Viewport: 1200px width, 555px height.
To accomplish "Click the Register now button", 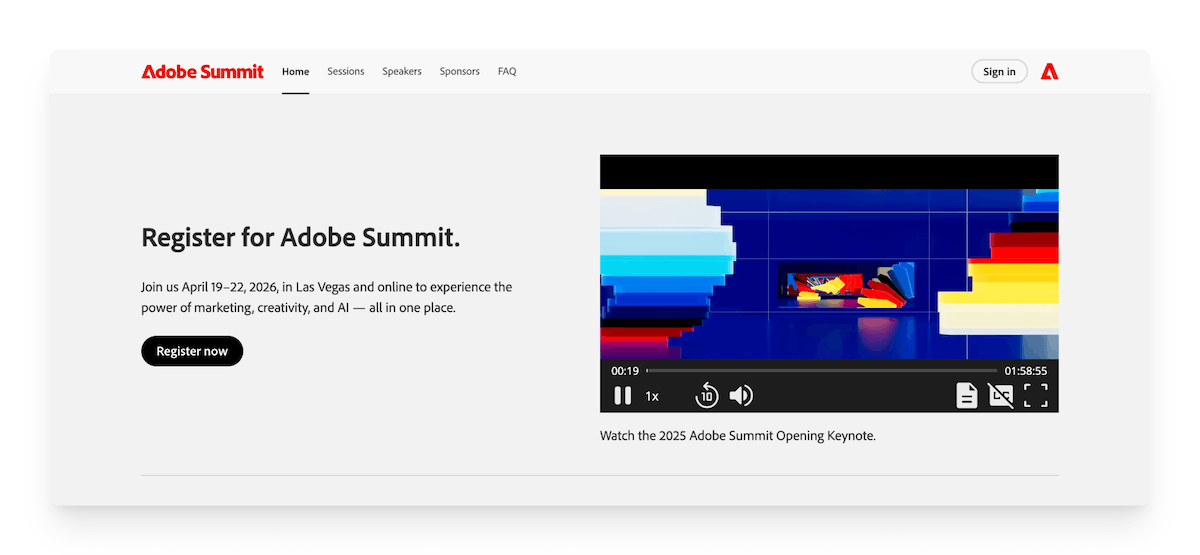I will [x=192, y=351].
